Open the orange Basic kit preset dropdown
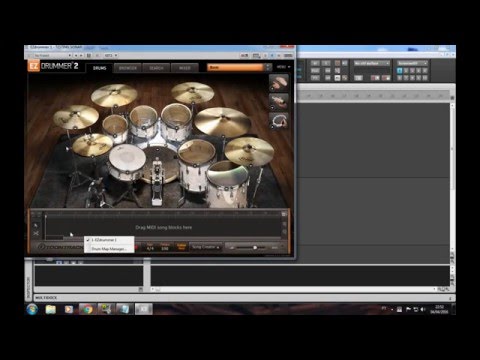 tap(239, 67)
